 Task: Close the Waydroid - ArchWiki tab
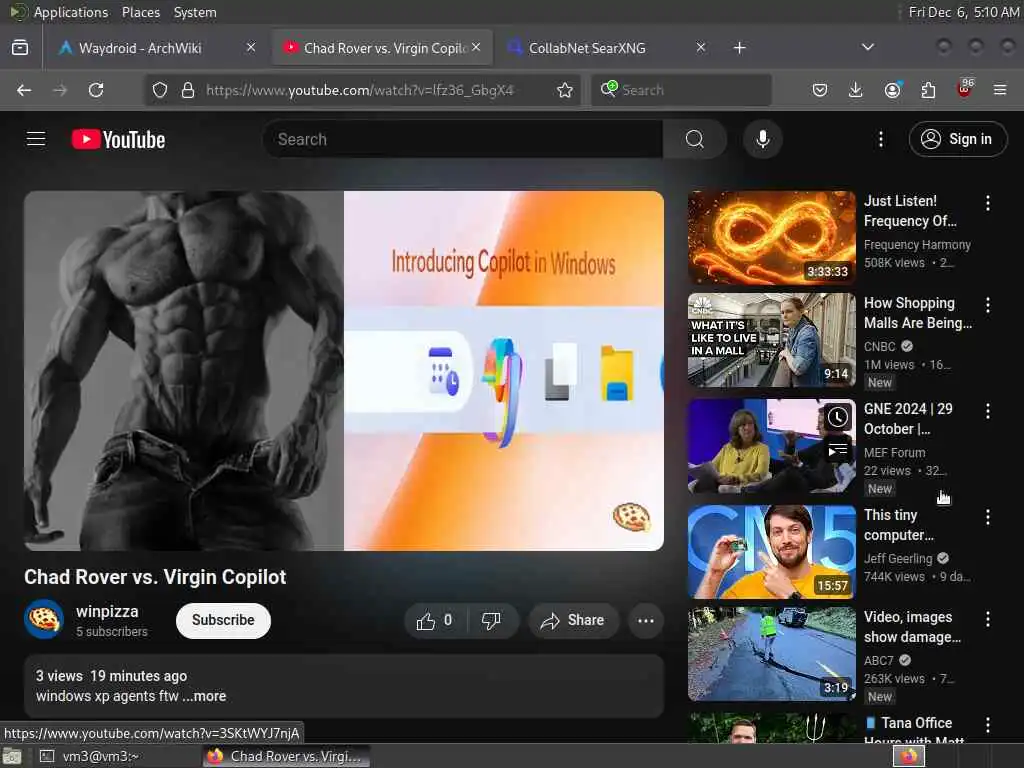point(251,47)
